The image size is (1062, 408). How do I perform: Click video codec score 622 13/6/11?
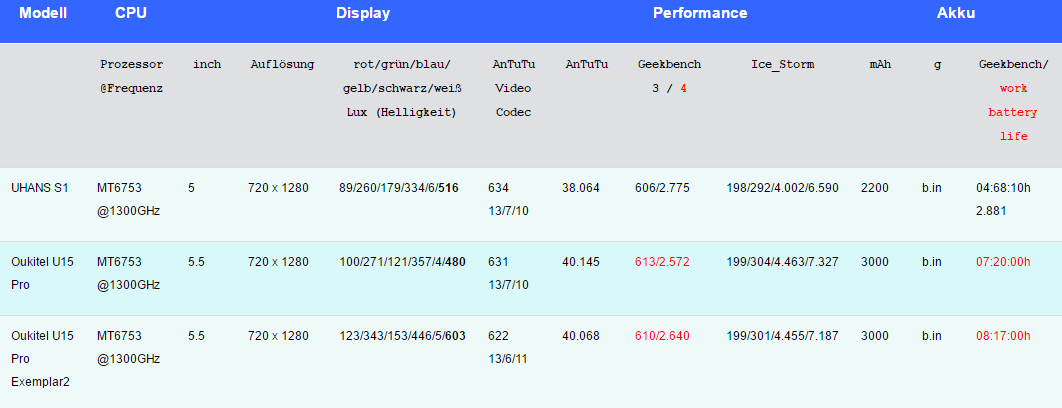[508, 347]
